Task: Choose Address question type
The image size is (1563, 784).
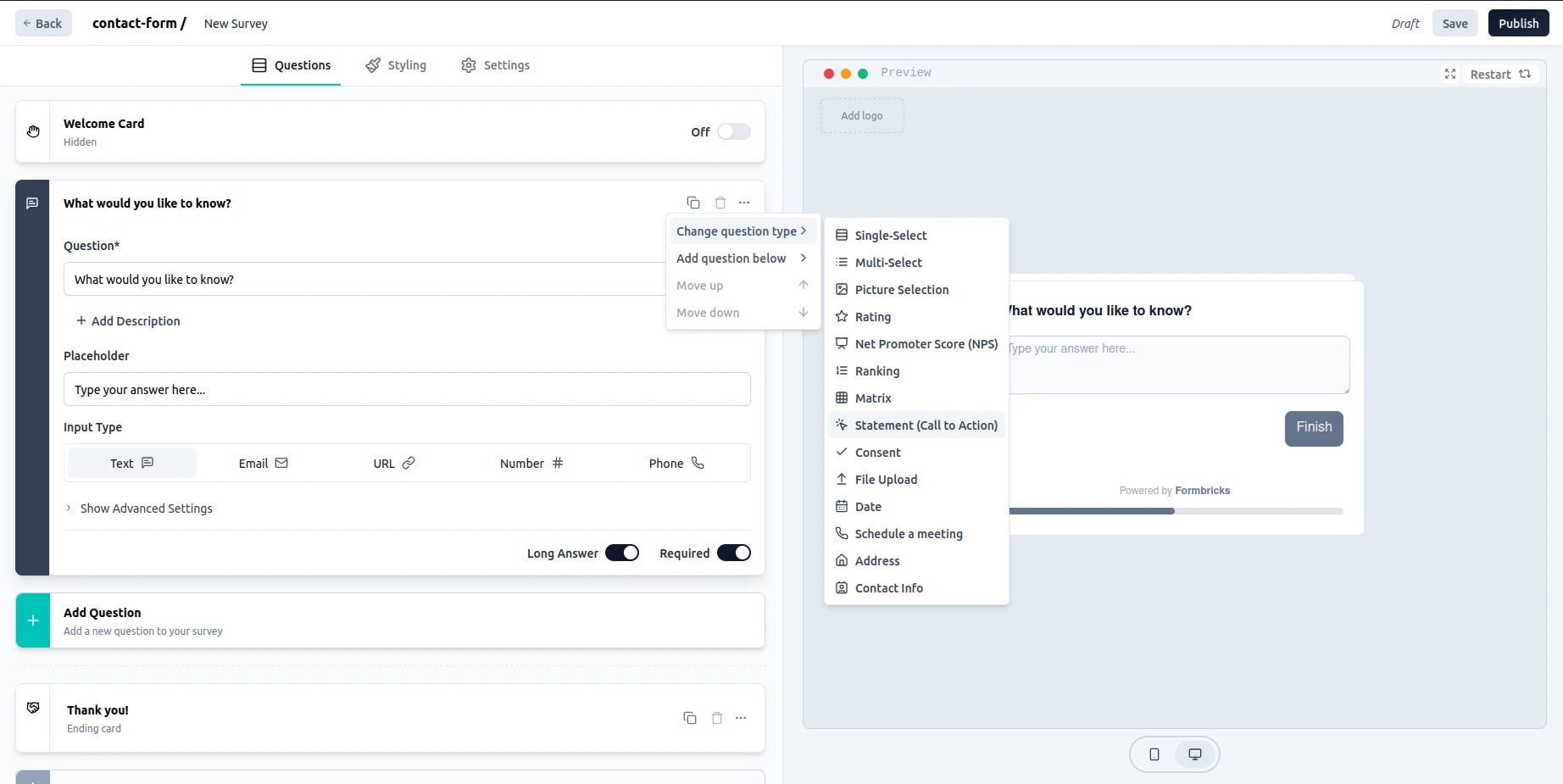Action: tap(916, 561)
